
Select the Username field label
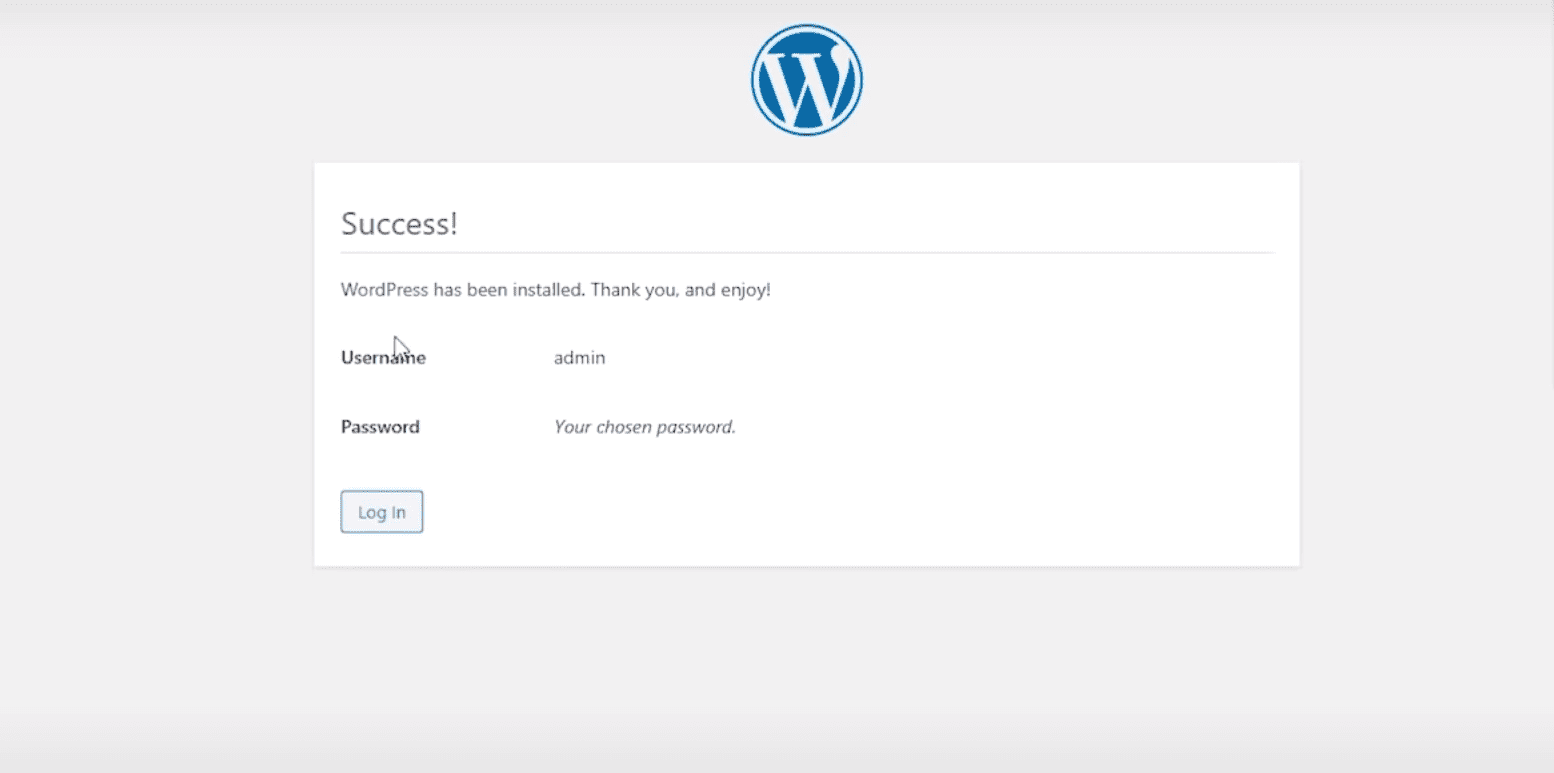(x=383, y=357)
